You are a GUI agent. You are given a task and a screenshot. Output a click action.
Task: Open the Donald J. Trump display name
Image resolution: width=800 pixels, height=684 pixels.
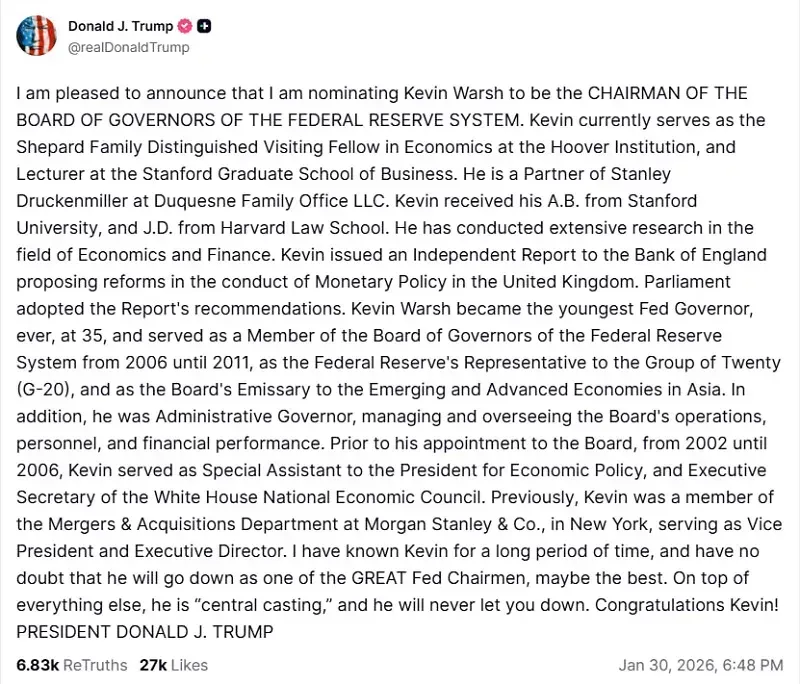(x=120, y=26)
